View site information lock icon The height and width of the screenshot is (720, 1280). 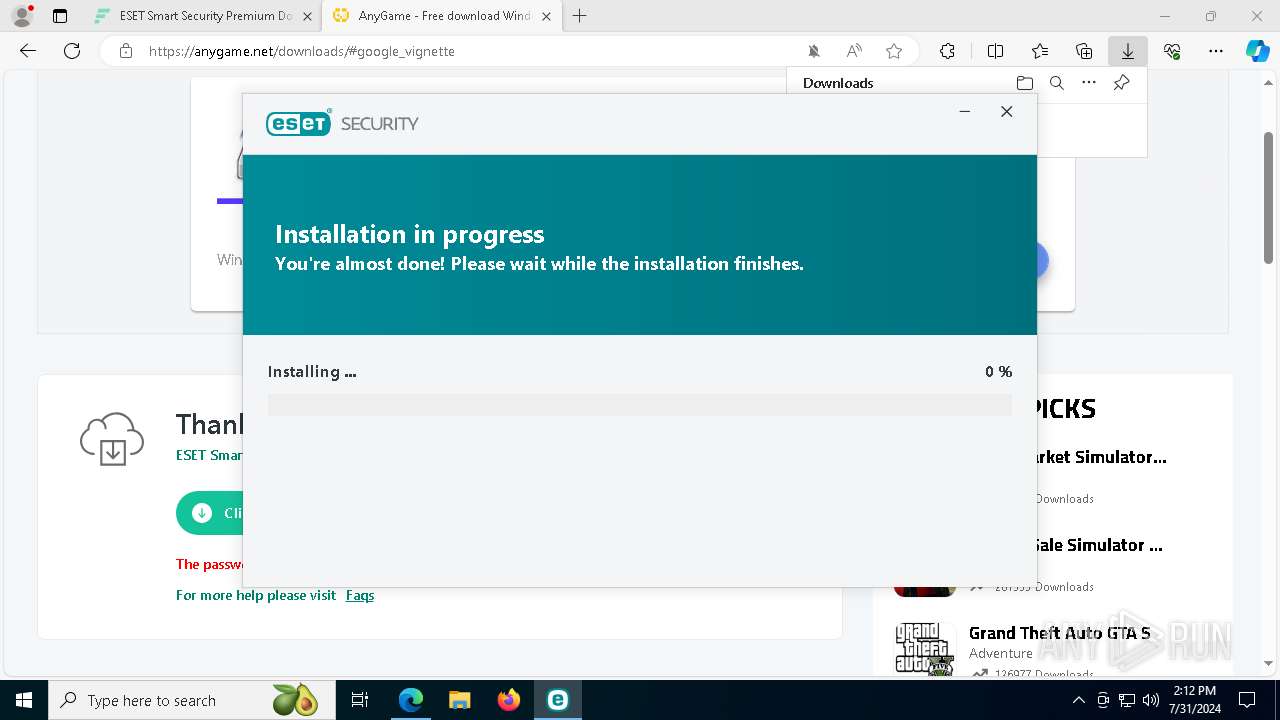126,51
